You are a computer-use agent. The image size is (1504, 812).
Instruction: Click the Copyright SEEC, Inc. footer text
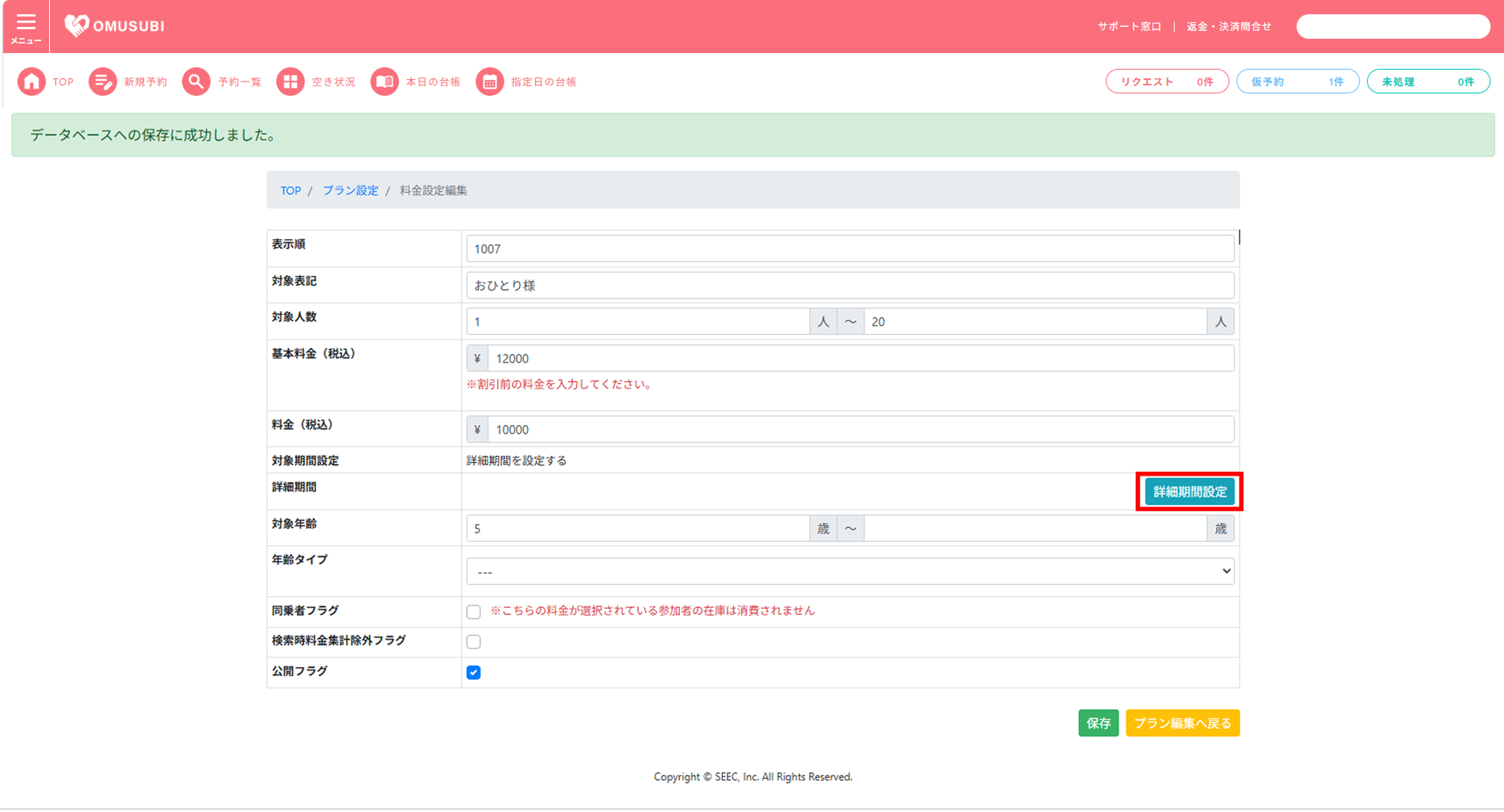(x=753, y=777)
